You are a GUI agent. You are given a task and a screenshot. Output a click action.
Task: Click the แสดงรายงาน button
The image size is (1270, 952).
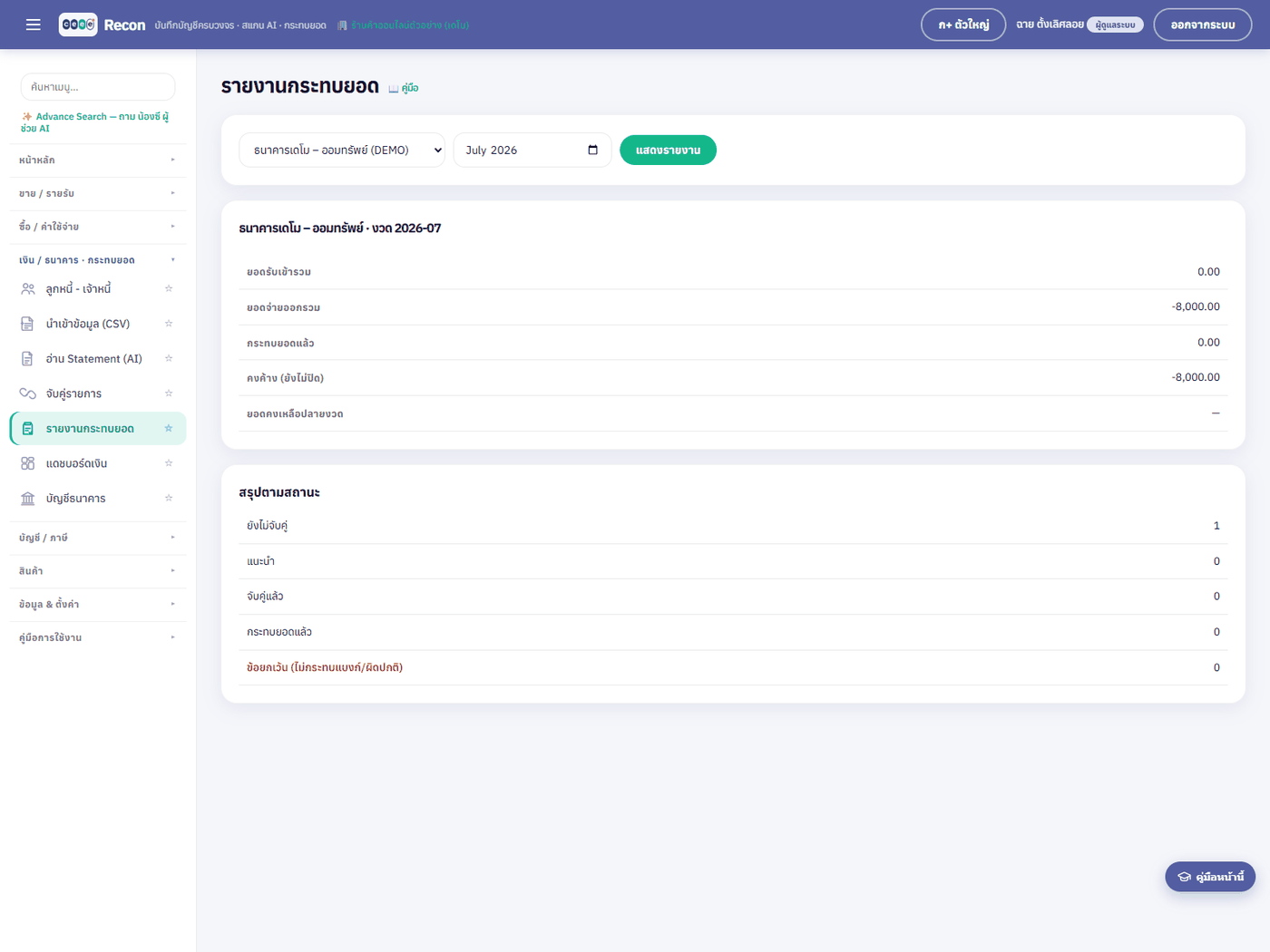tap(668, 150)
